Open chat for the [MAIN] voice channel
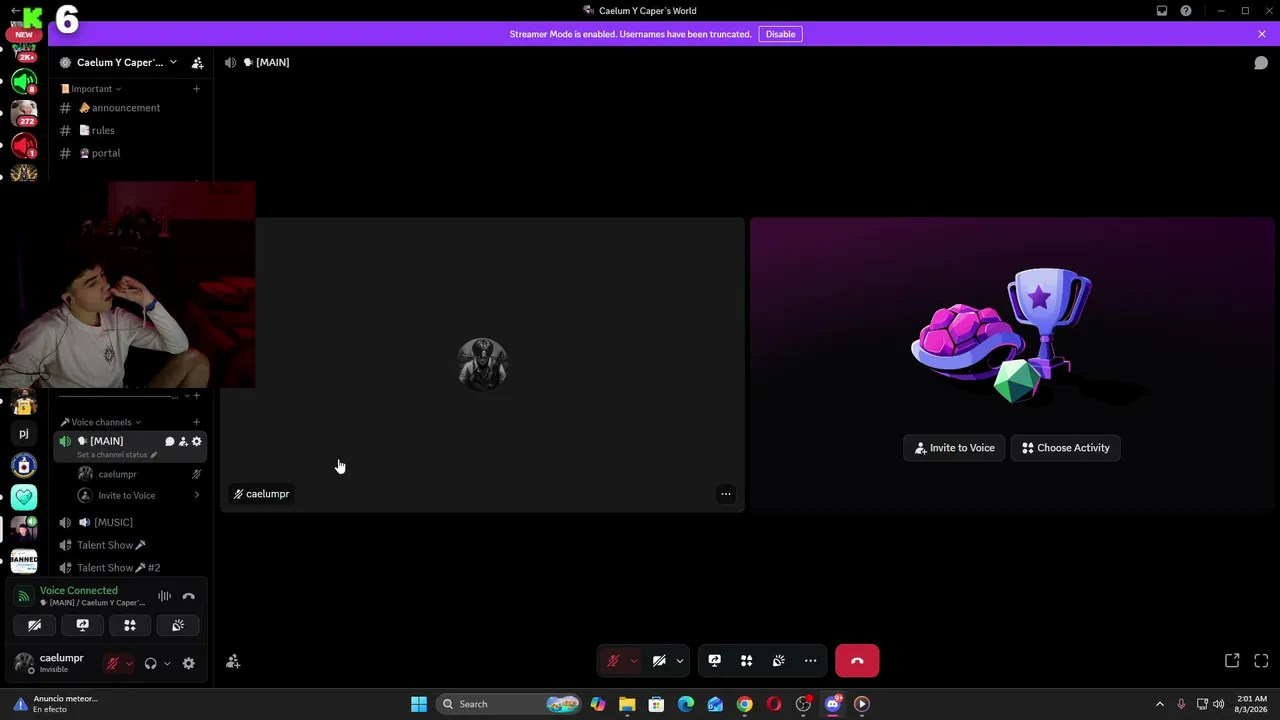This screenshot has width=1280, height=720. click(169, 441)
